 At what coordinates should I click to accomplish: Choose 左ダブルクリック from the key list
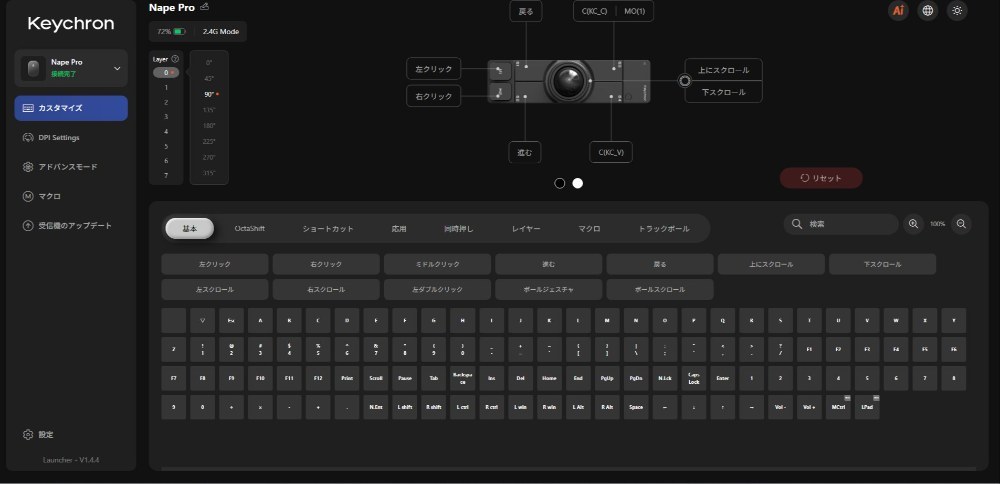tap(437, 289)
